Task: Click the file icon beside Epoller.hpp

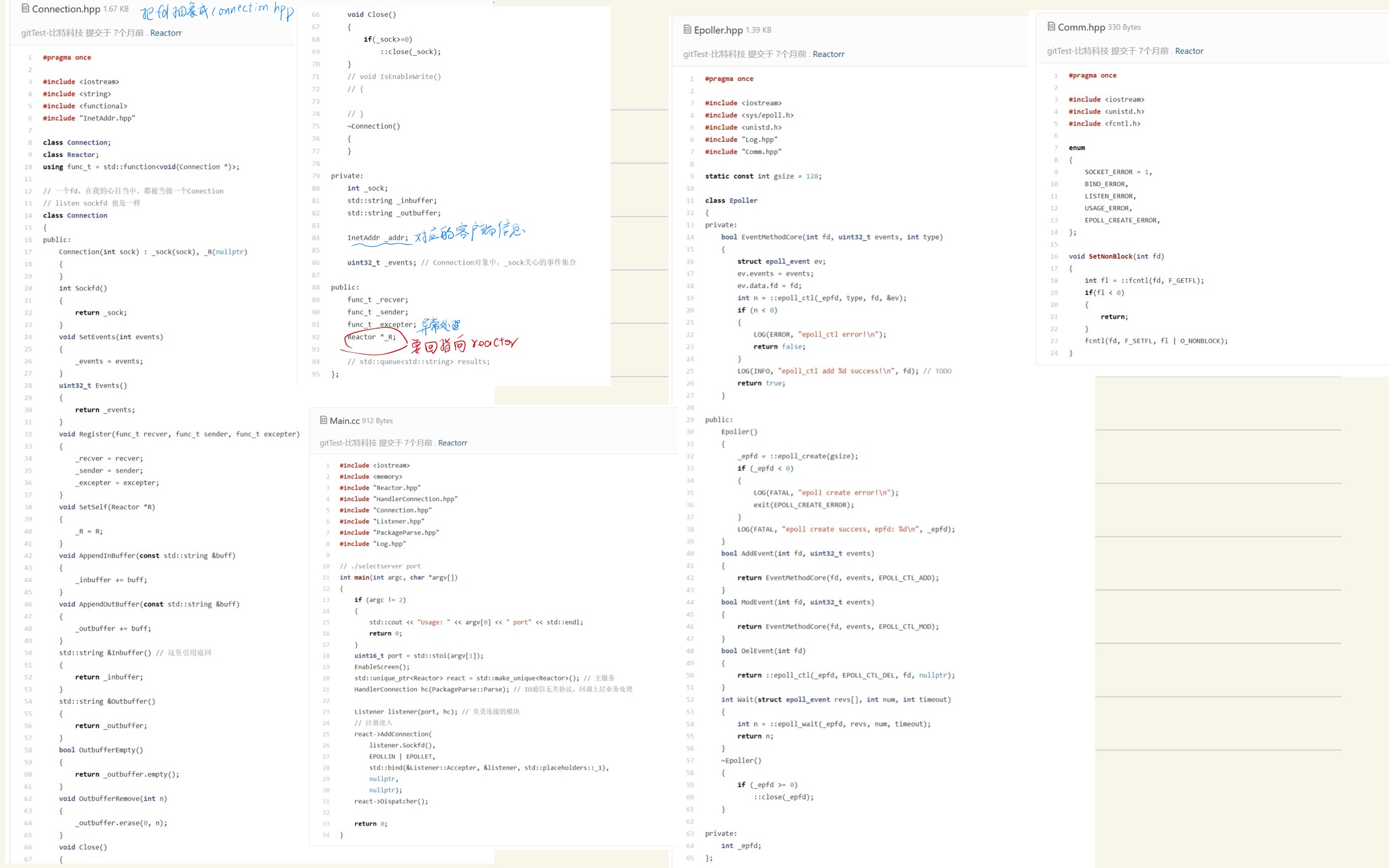Action: 687,29
